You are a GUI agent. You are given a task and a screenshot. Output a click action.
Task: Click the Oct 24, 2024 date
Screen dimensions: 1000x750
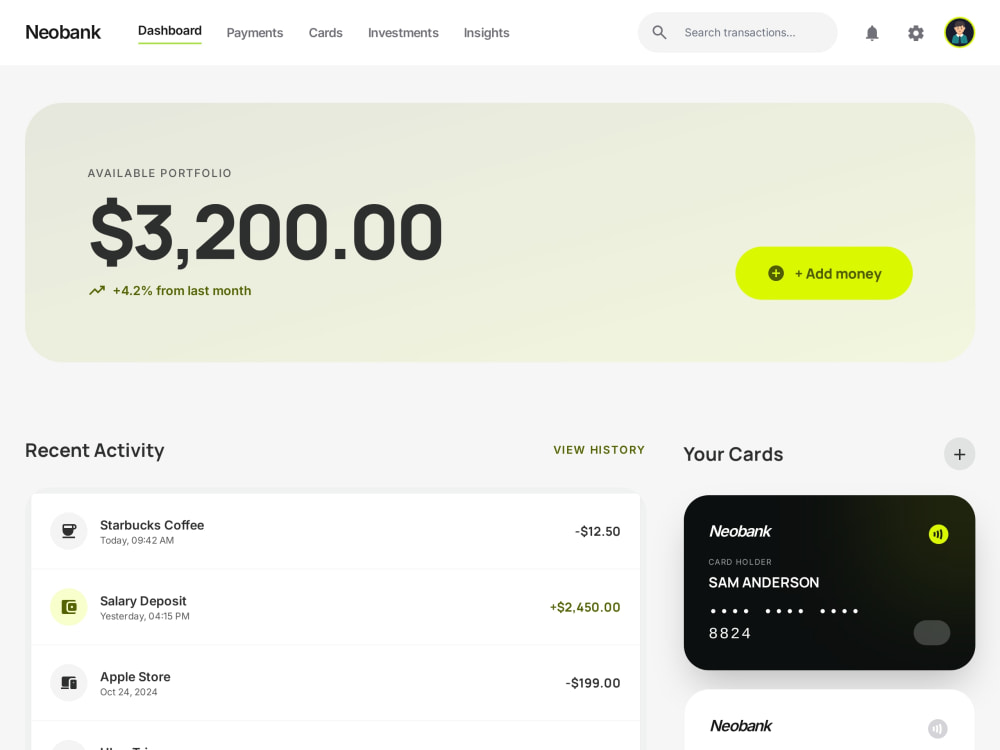click(x=128, y=692)
